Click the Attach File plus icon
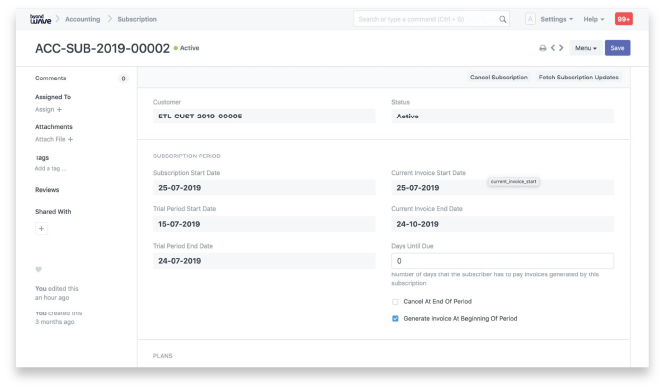The width and height of the screenshot is (666, 390). click(71, 139)
